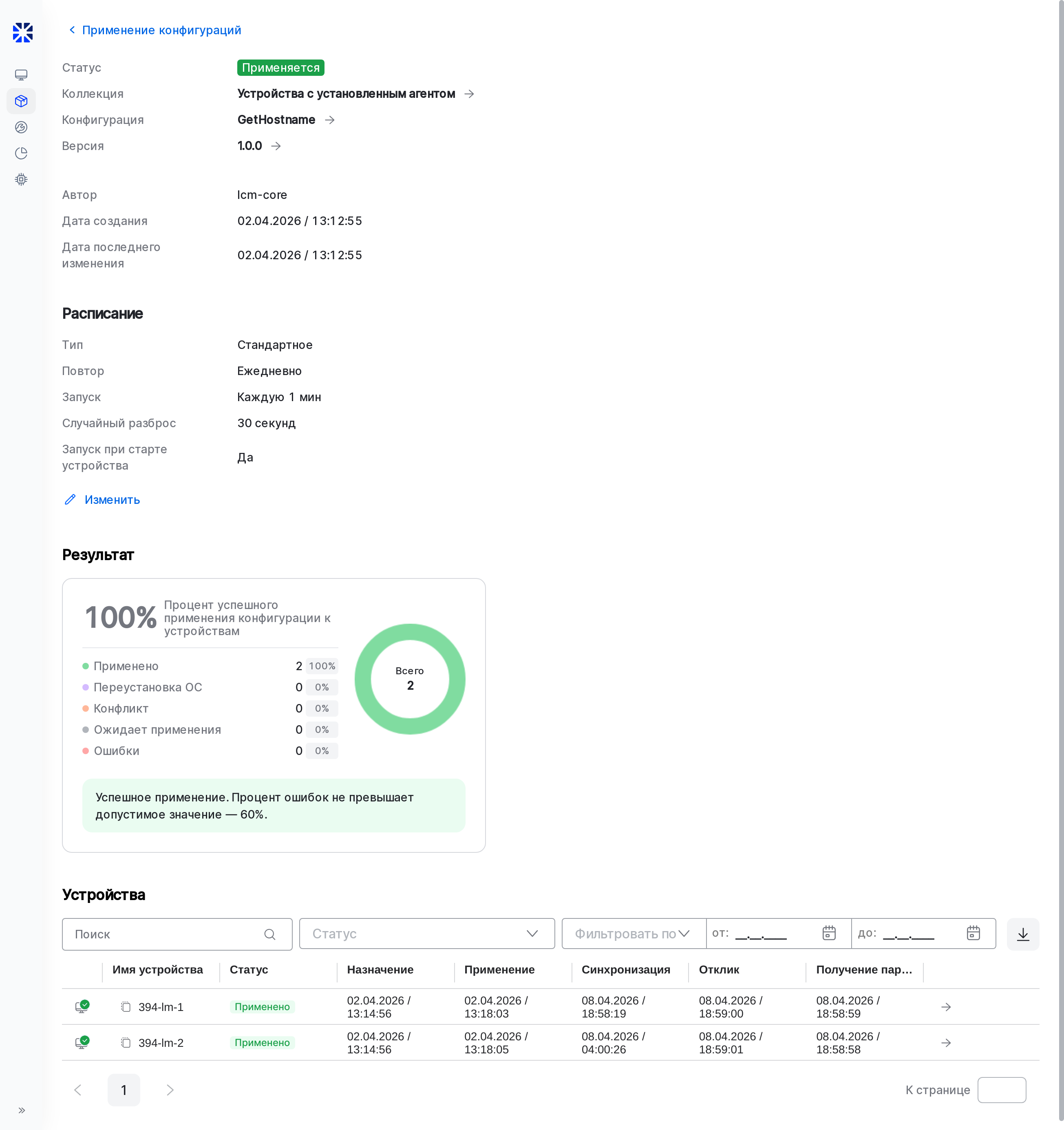Open the wrench tools sidebar section

coord(21,127)
